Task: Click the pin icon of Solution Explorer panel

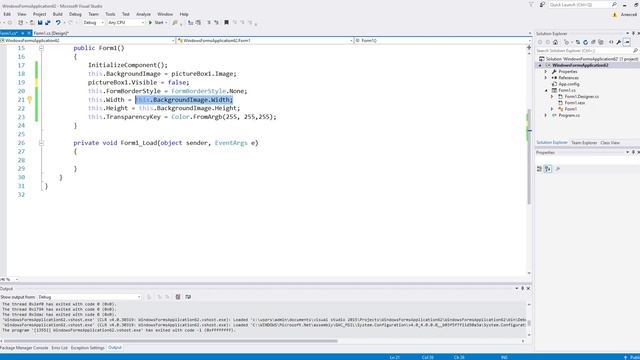Action: (633, 33)
